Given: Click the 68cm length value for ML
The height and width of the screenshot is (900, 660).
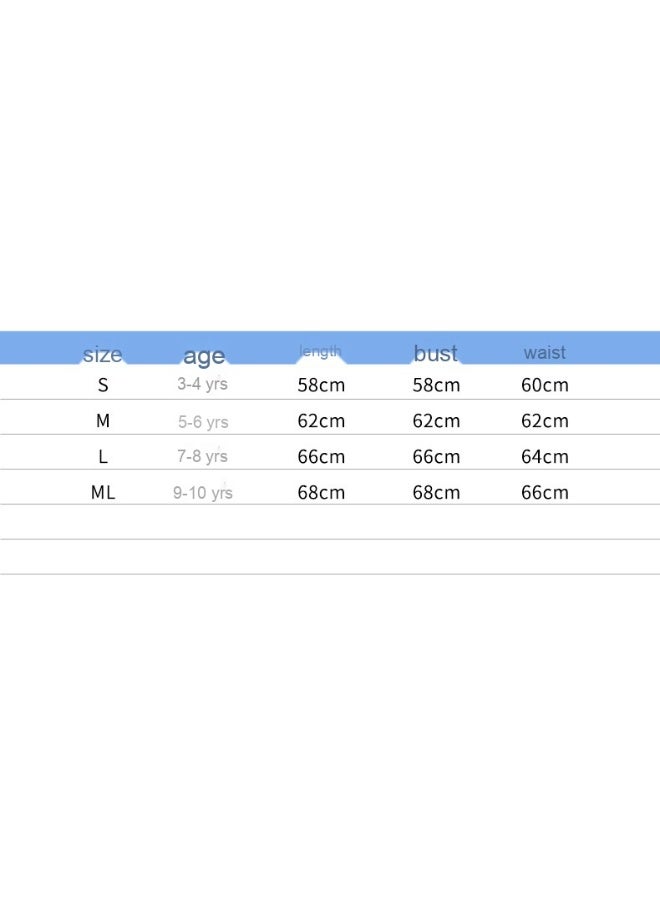Looking at the screenshot, I should click(321, 492).
